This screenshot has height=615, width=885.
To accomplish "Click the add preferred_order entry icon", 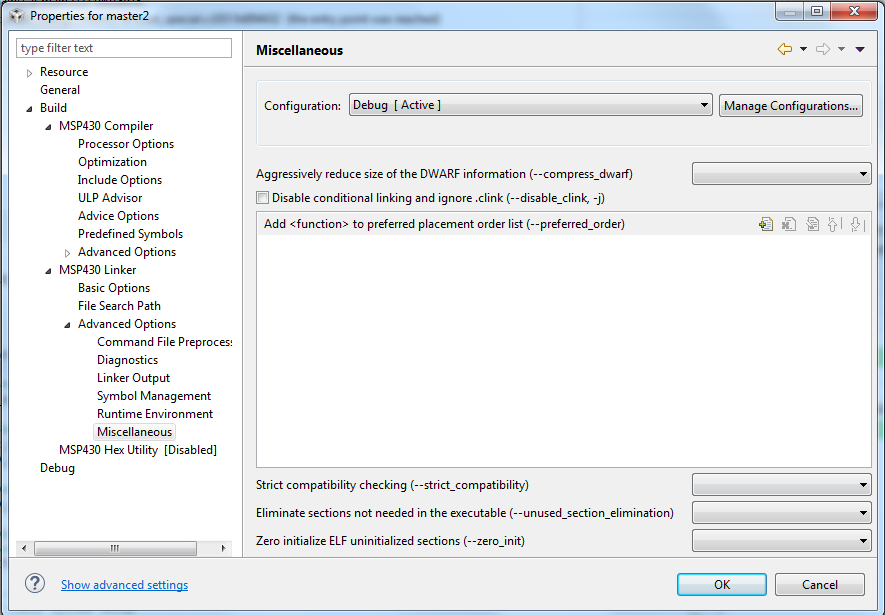I will [766, 224].
